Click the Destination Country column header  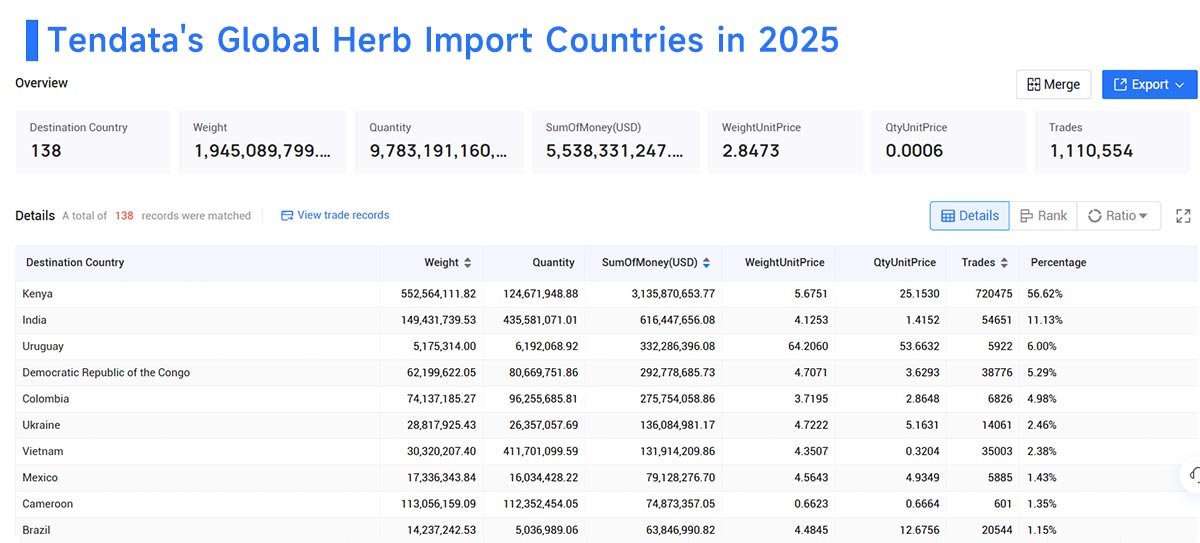coord(75,263)
